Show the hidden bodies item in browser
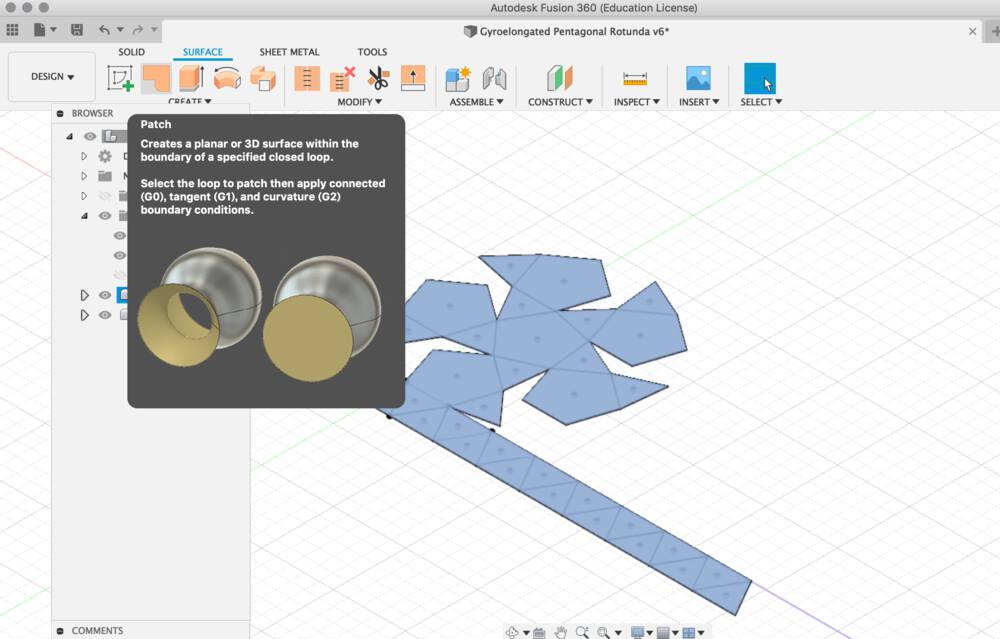The height and width of the screenshot is (639, 1000). tap(104, 195)
